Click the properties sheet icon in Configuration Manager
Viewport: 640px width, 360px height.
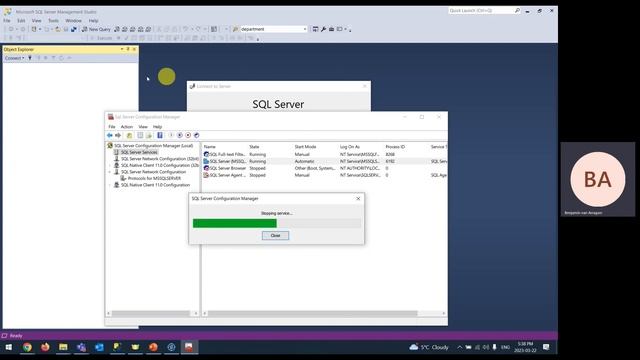point(140,135)
